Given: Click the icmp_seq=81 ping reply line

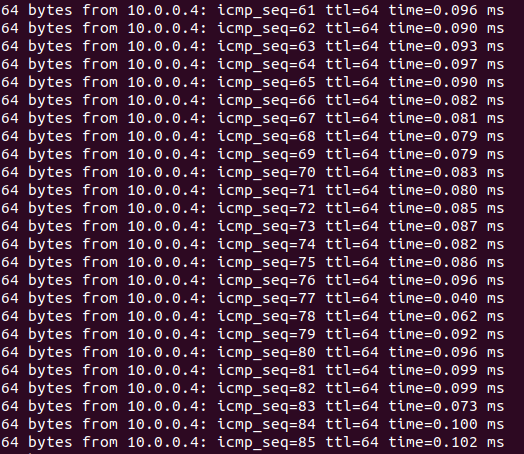Looking at the screenshot, I should [x=252, y=371].
